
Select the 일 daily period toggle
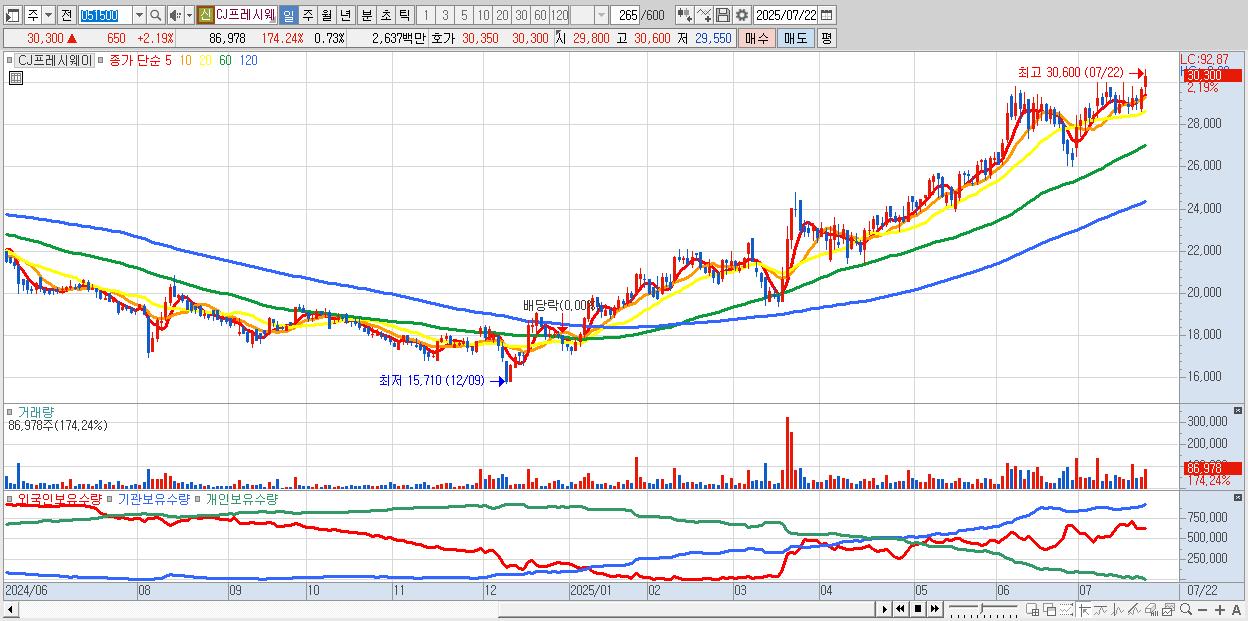pyautogui.click(x=288, y=16)
